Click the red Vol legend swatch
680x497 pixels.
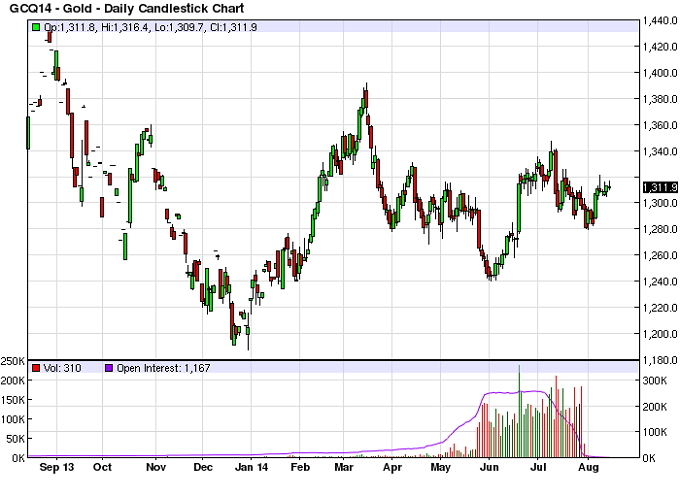36,368
